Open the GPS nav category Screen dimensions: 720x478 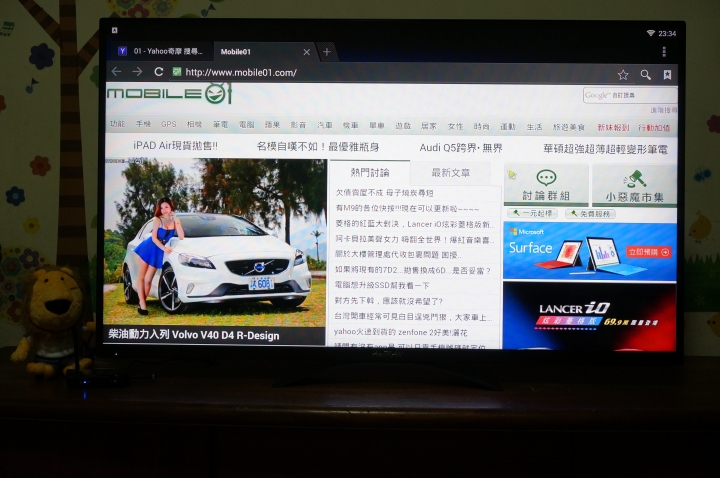pos(169,124)
